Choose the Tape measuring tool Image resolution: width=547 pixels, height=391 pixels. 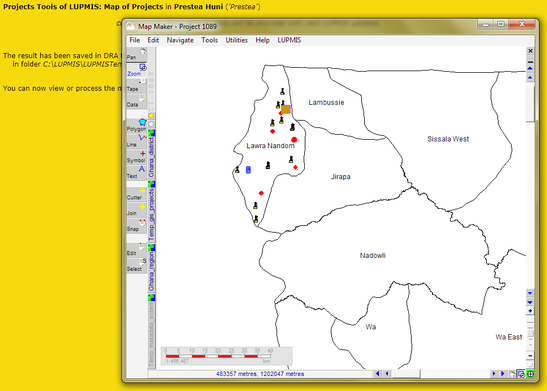[136, 86]
